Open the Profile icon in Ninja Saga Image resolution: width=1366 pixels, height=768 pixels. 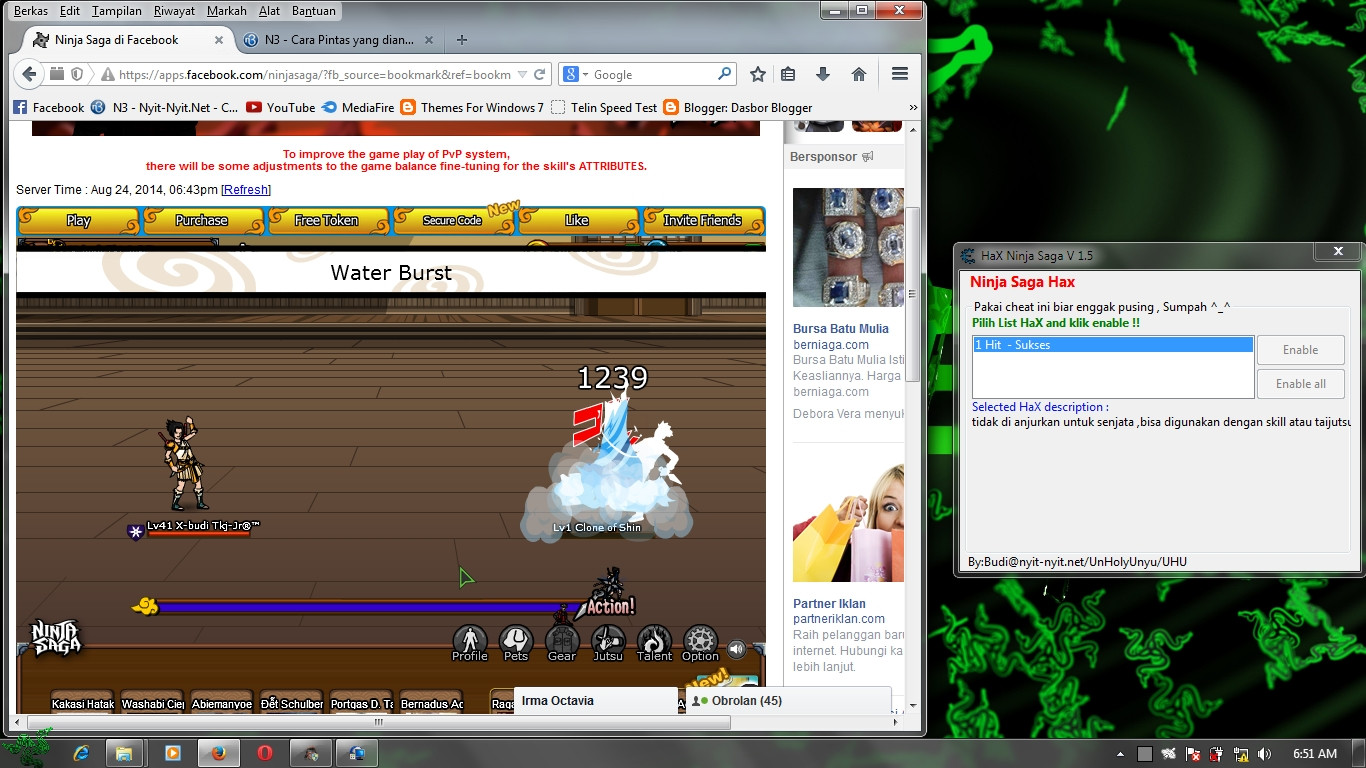469,643
